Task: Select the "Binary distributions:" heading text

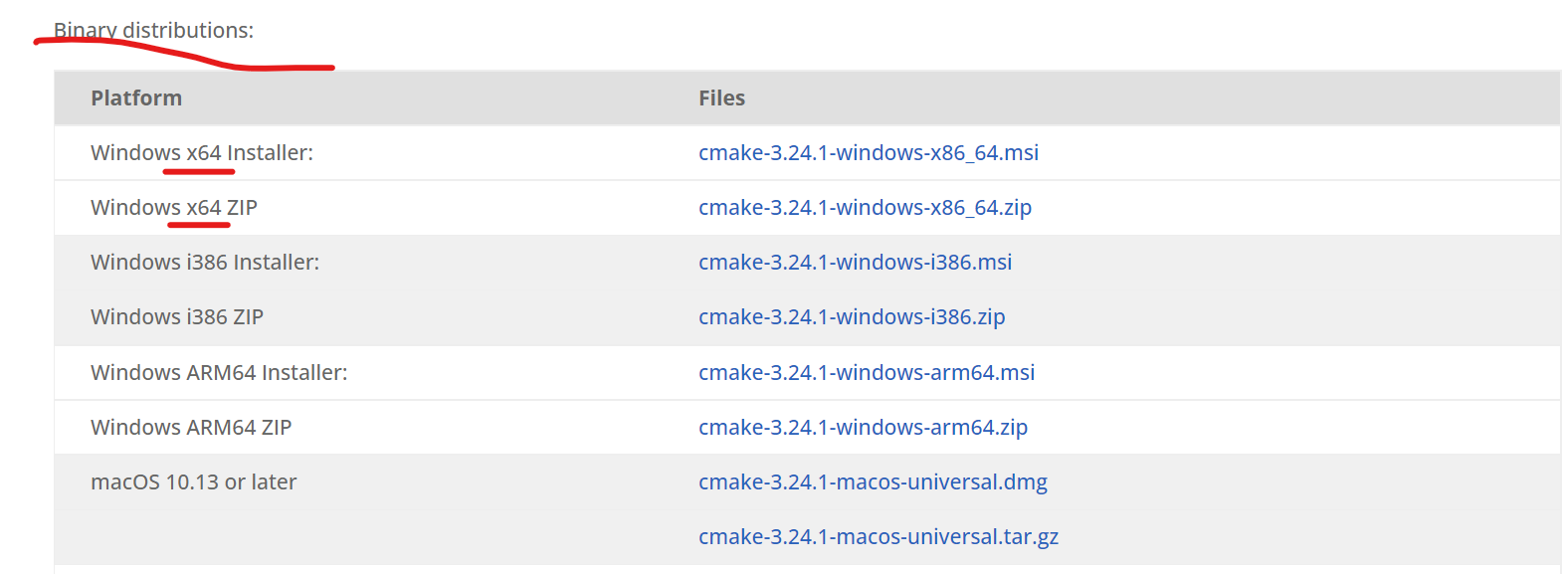Action: click(x=153, y=31)
